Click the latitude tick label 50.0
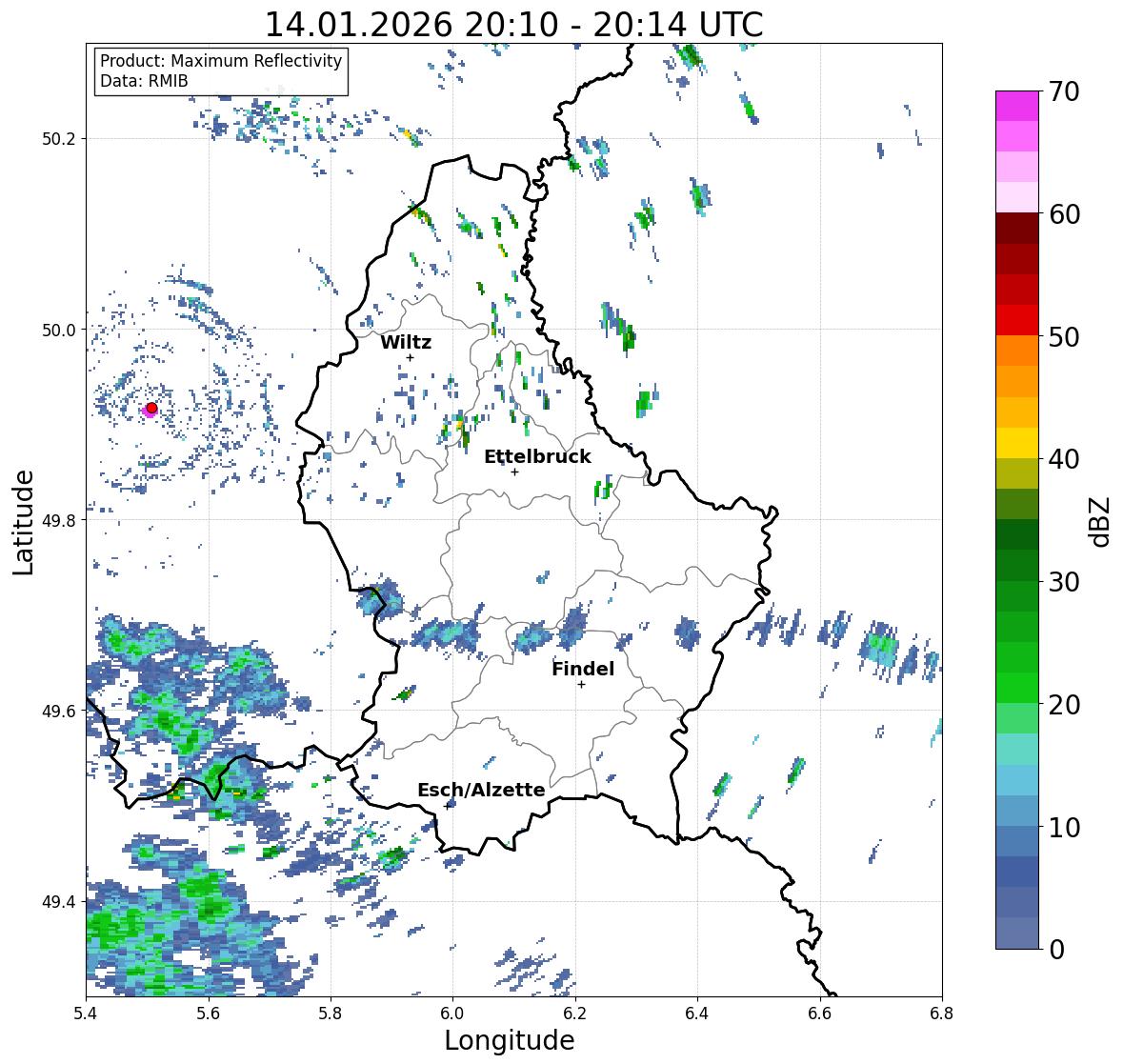The width and height of the screenshot is (1123, 1064). point(59,331)
